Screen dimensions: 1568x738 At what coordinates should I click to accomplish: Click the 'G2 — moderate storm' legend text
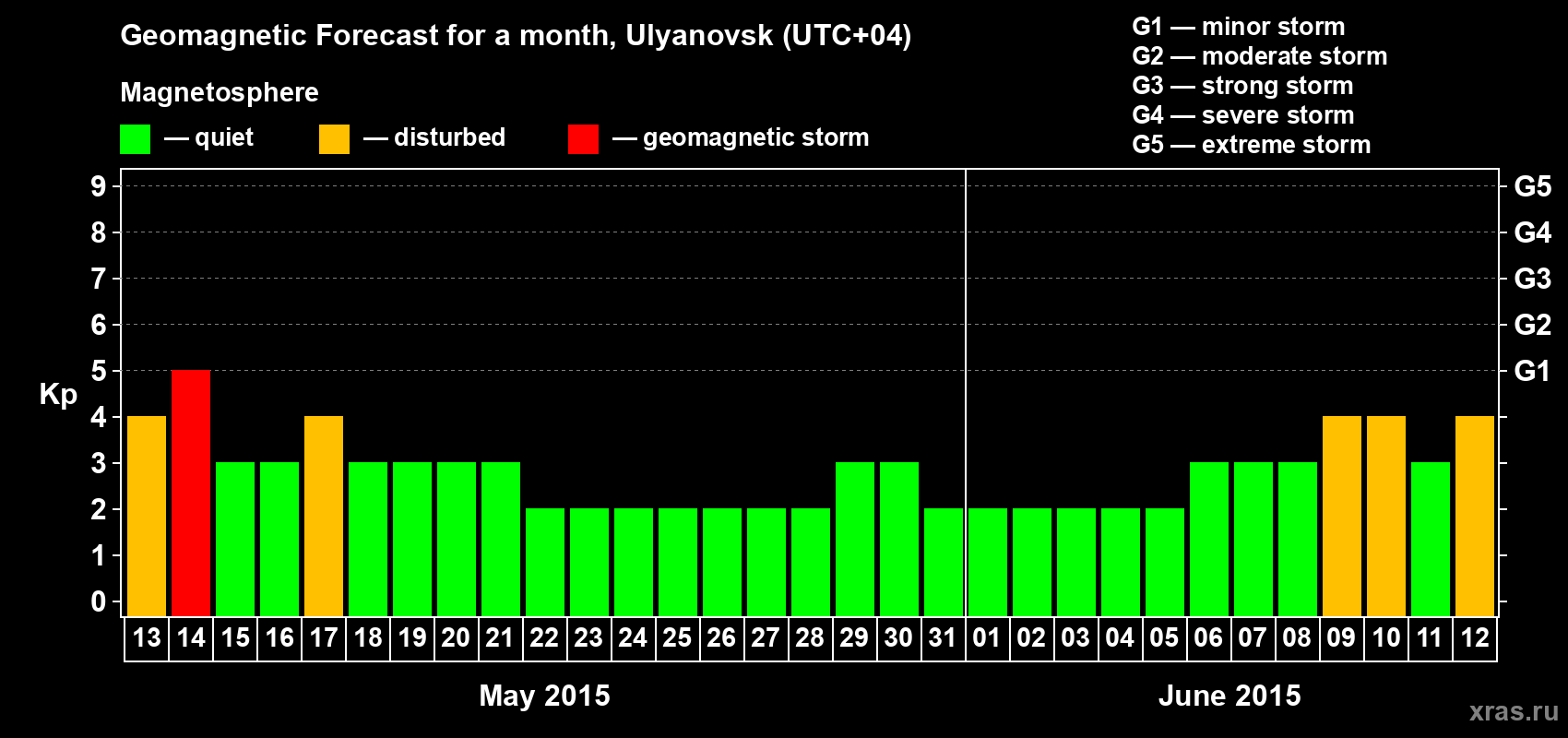pyautogui.click(x=1260, y=56)
